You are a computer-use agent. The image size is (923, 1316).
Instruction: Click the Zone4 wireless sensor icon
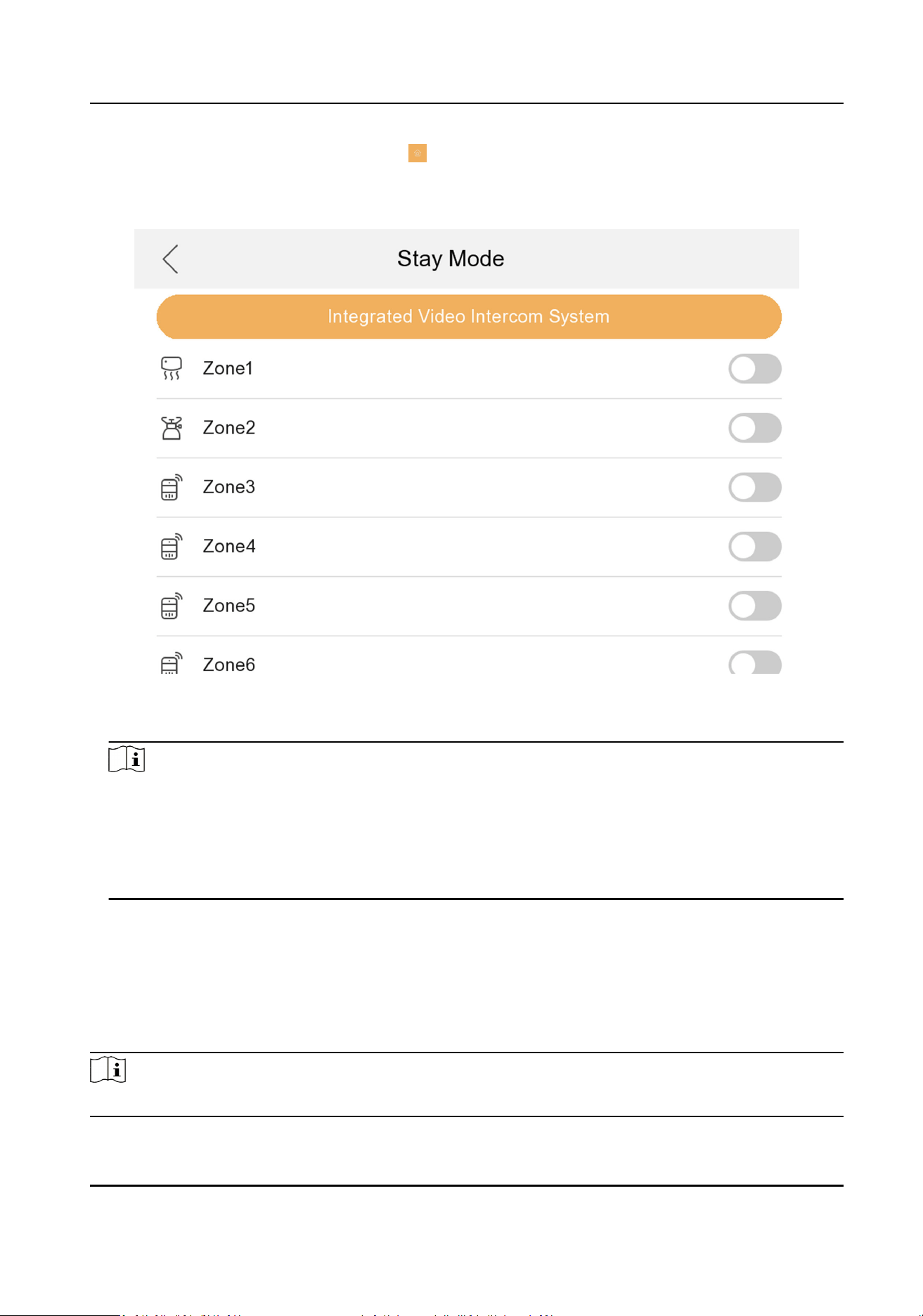coord(172,547)
